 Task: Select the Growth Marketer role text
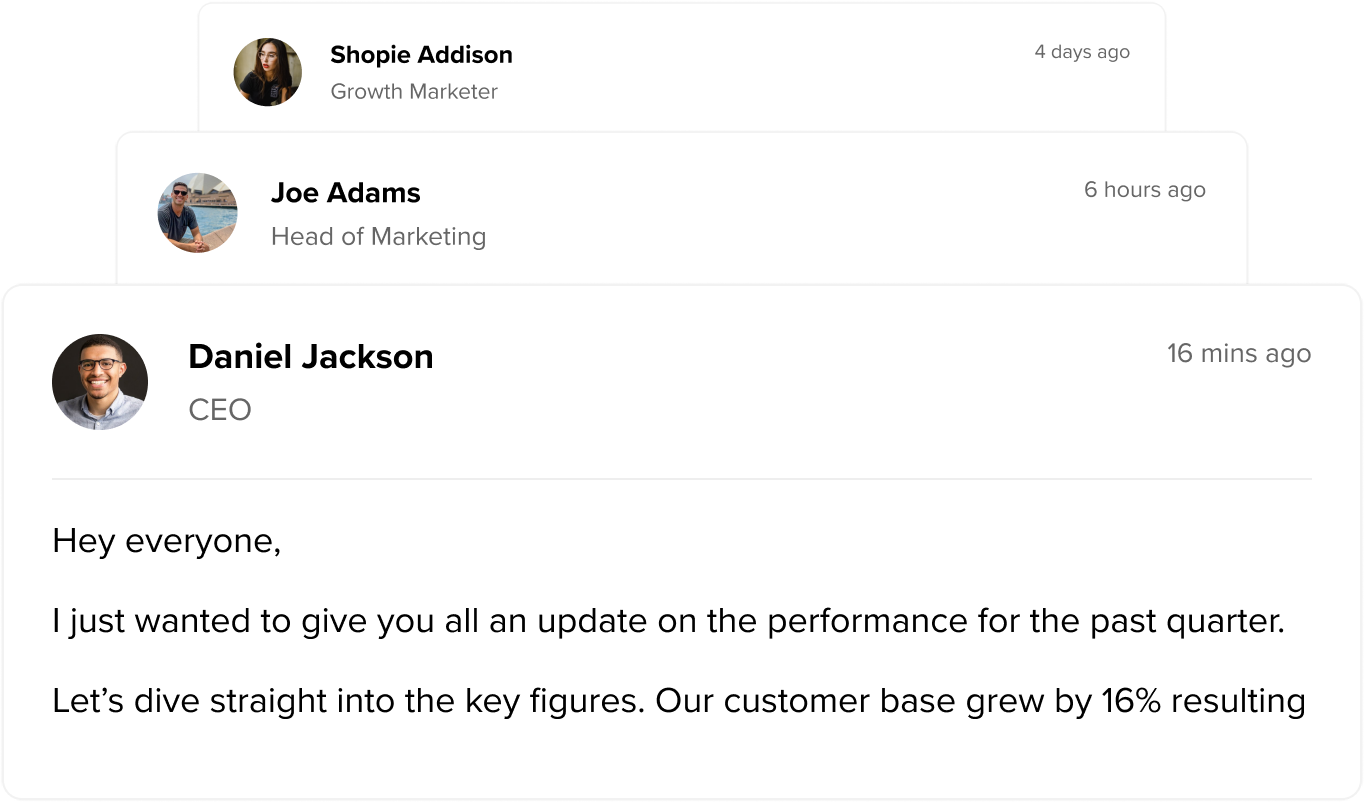pyautogui.click(x=414, y=92)
